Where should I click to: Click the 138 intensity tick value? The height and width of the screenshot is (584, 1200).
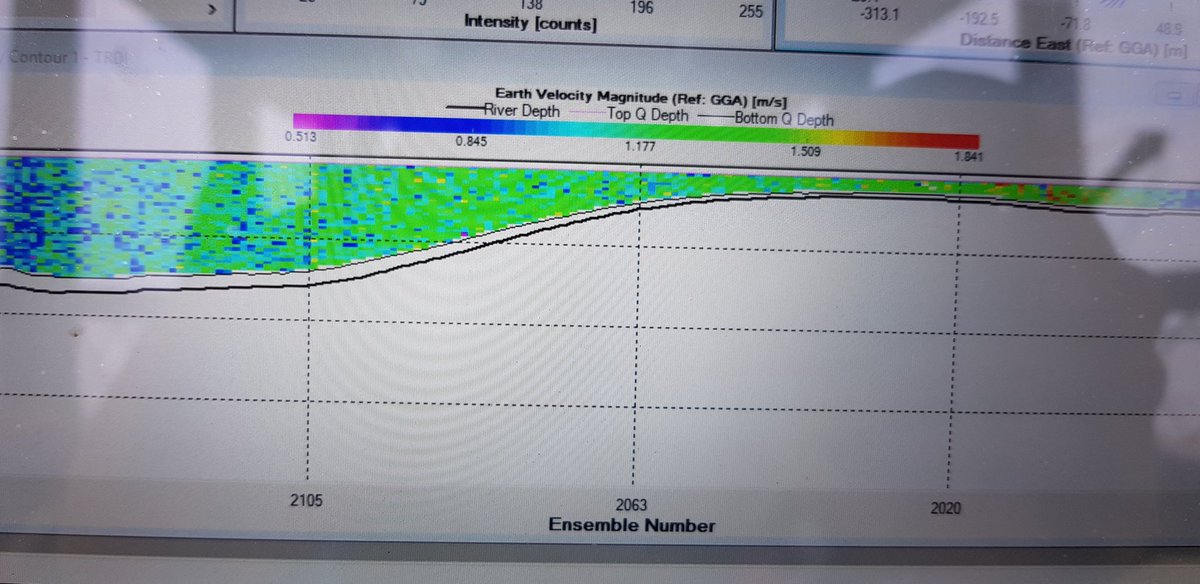[531, 5]
